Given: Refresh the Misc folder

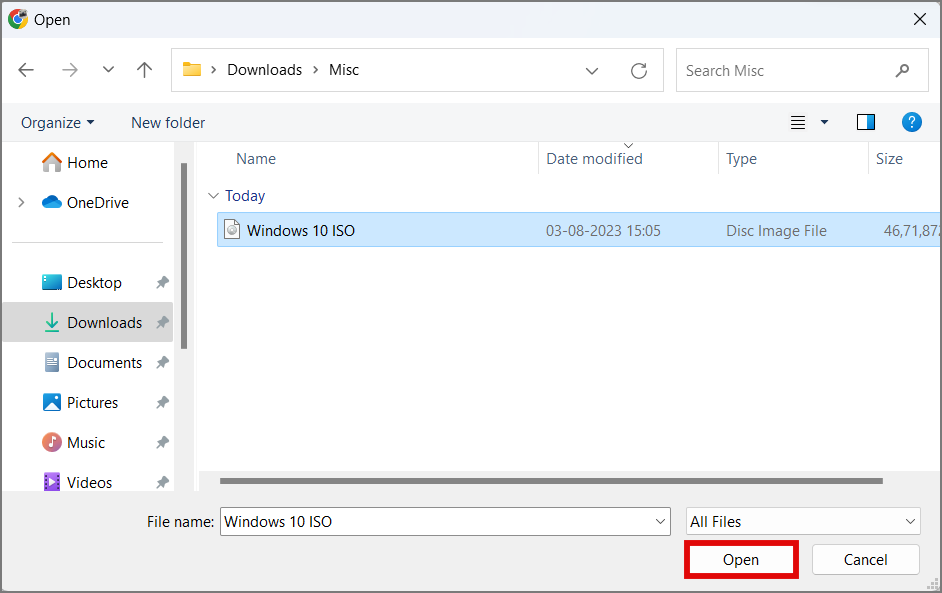Looking at the screenshot, I should click(639, 71).
